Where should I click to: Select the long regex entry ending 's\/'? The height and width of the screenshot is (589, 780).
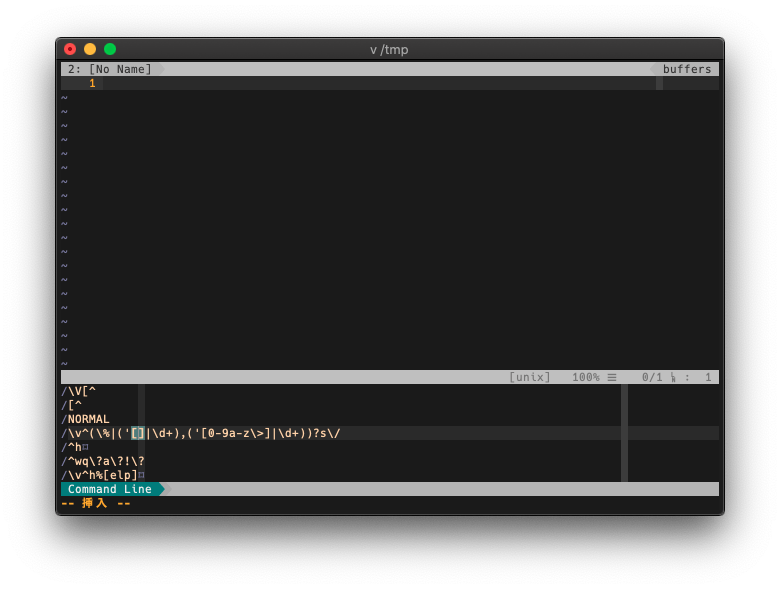(x=201, y=433)
